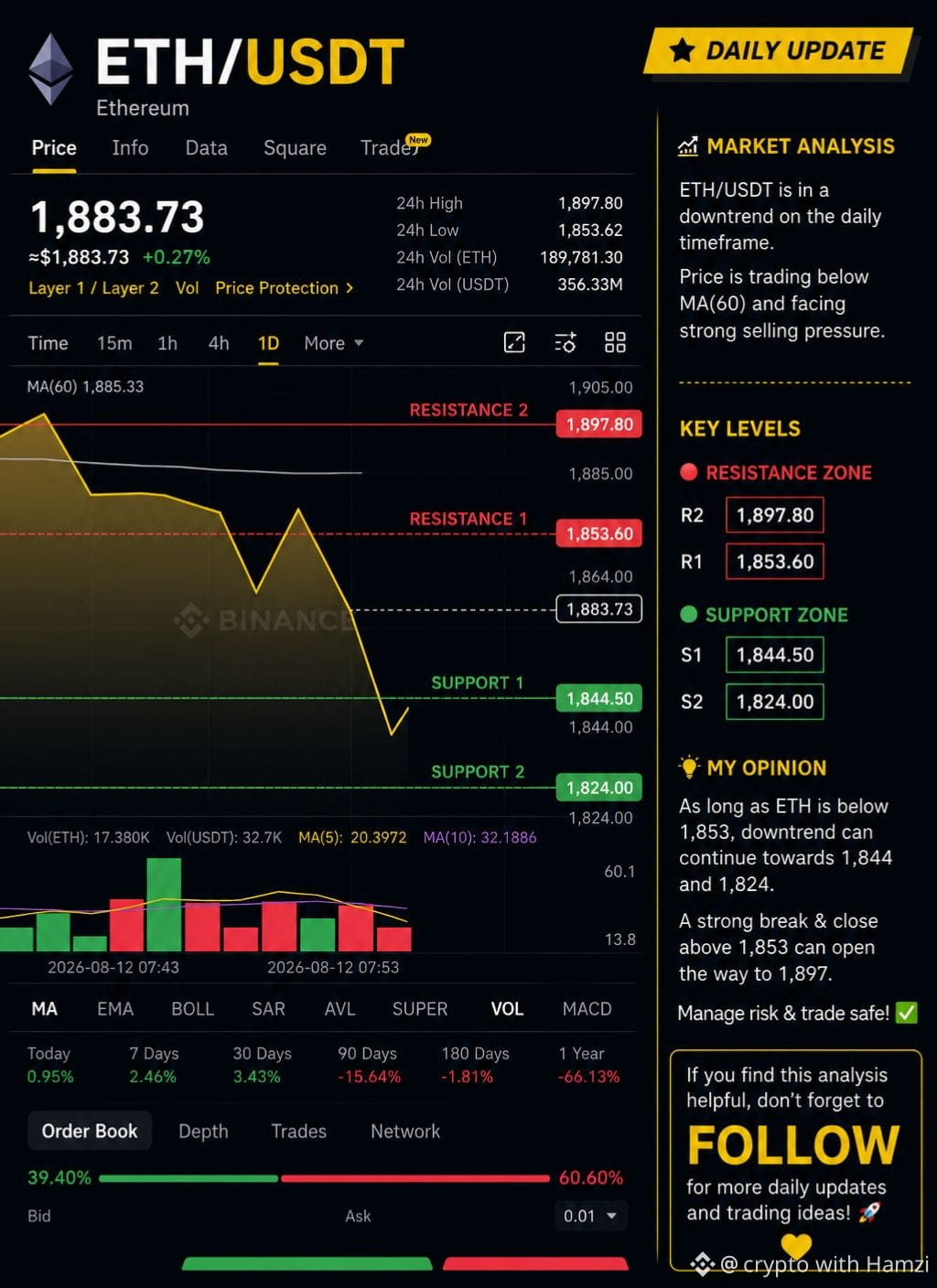Click the red Resistance Zone dot
937x1288 pixels.
click(x=689, y=472)
